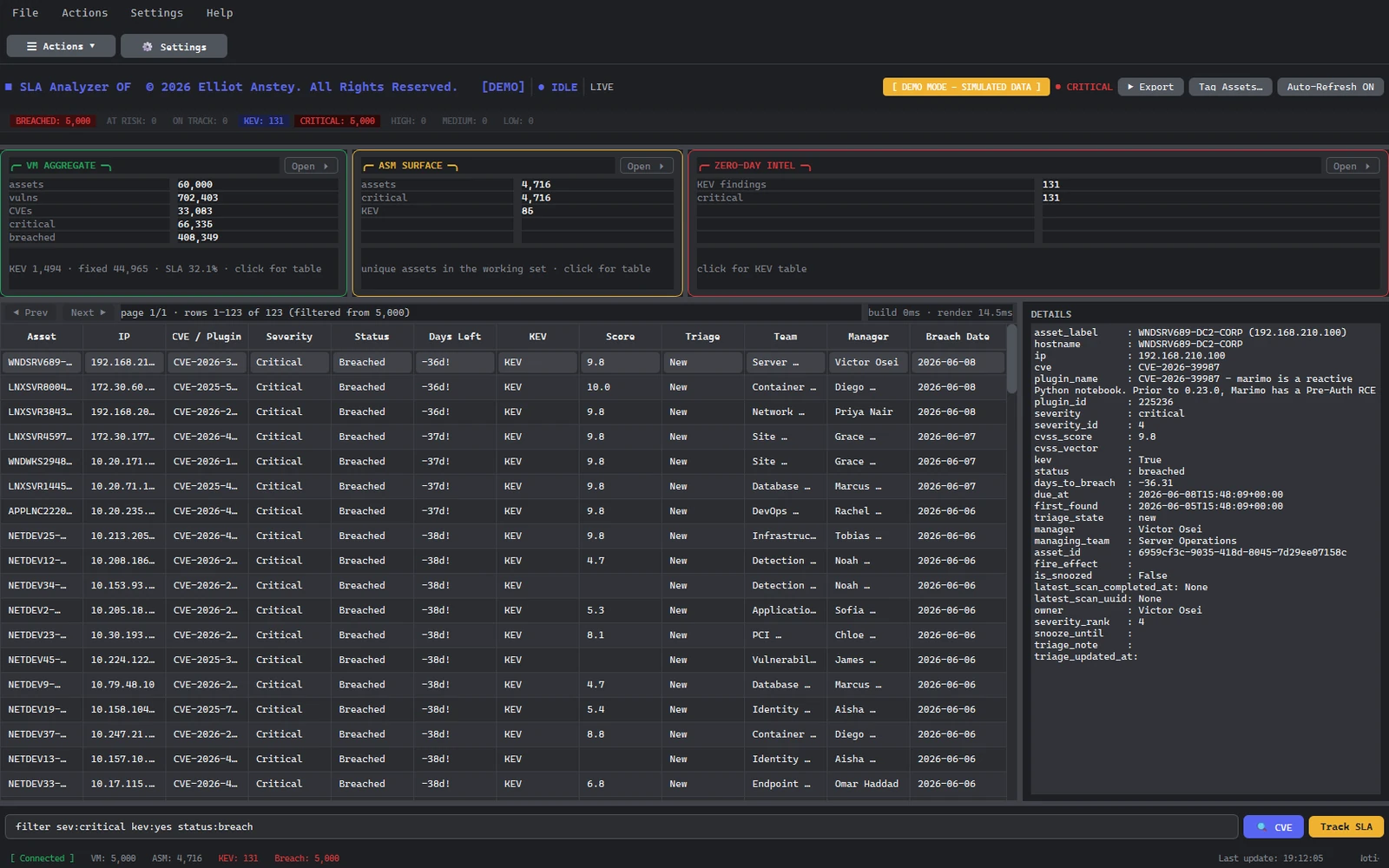Open the Settings menu in menu bar

point(156,13)
